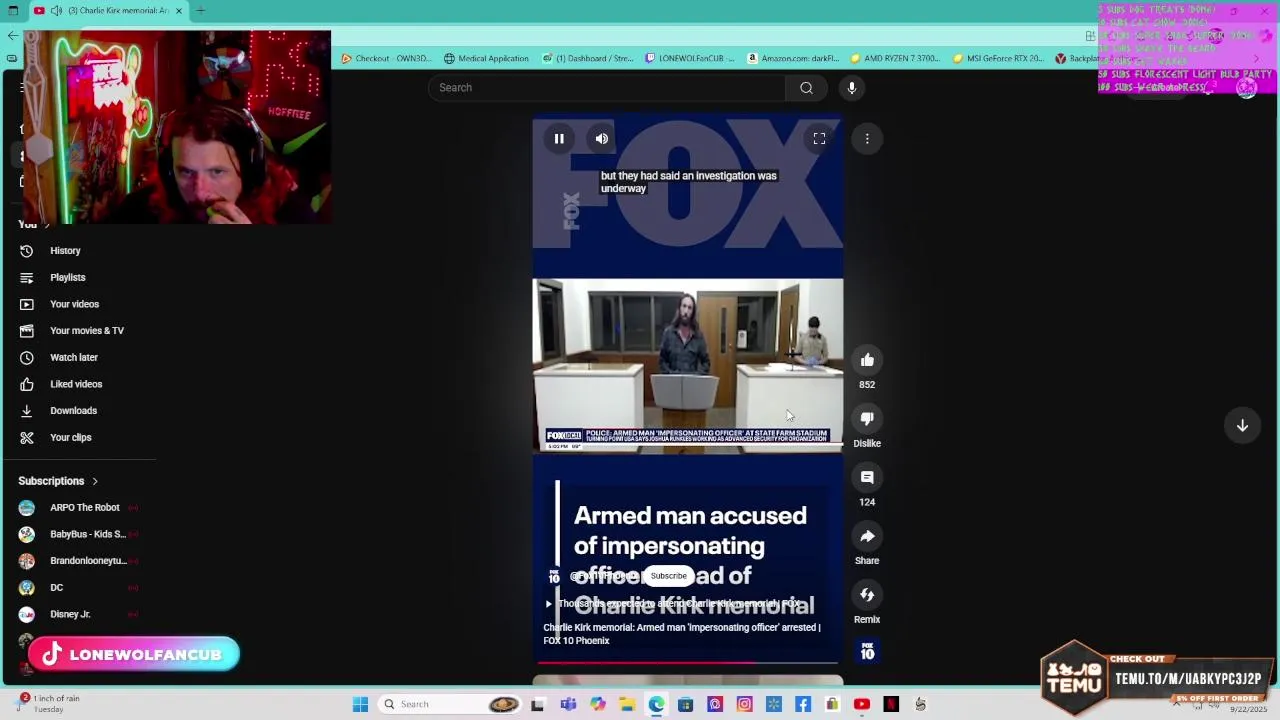Open Dashboard / Stre... bookmark
1280x720 pixels.
click(x=588, y=58)
